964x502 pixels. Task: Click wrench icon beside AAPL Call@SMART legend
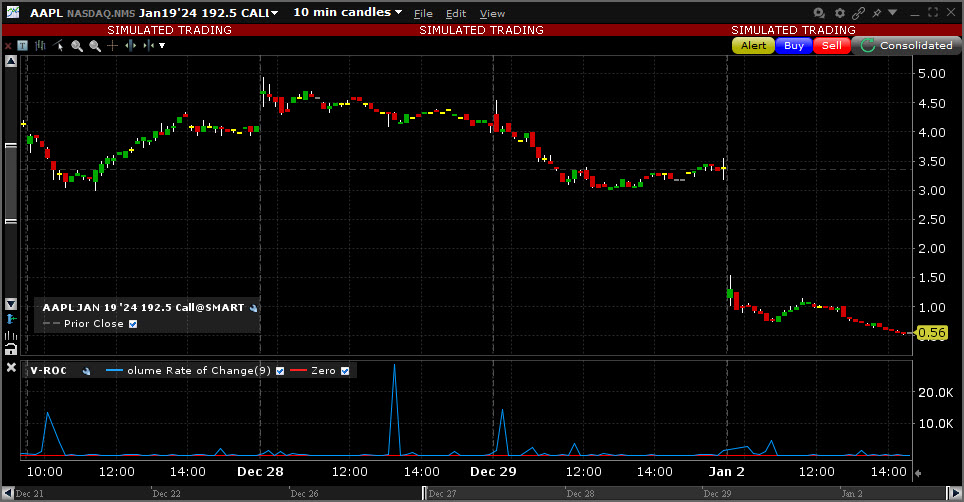tap(253, 308)
